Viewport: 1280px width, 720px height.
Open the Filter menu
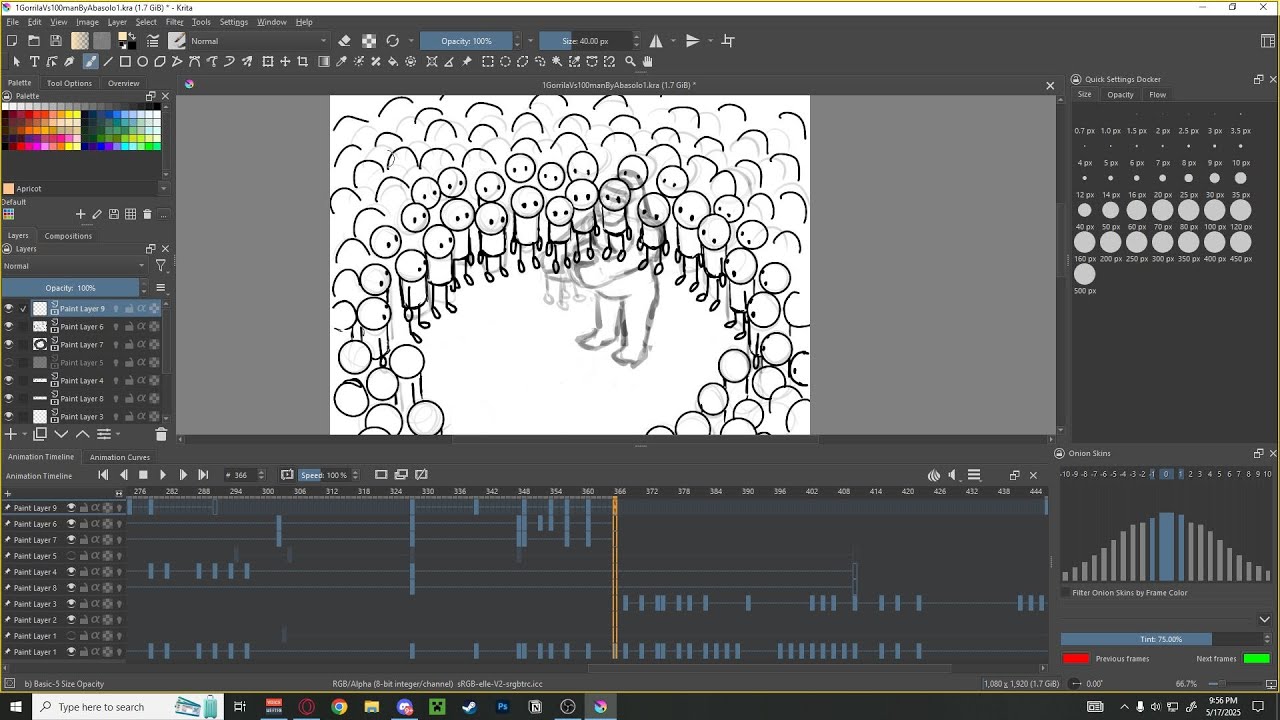click(174, 22)
